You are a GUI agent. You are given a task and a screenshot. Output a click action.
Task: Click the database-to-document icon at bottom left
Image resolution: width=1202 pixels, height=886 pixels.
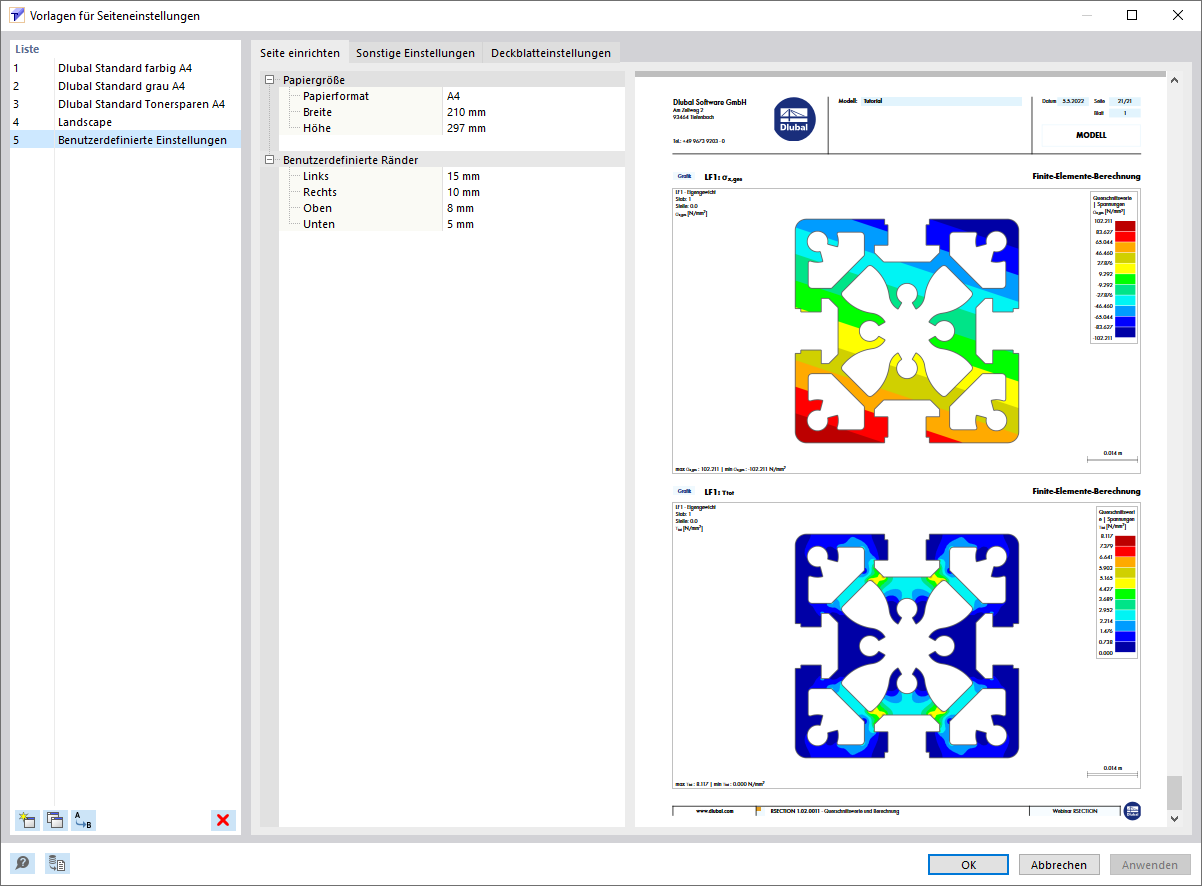57,864
